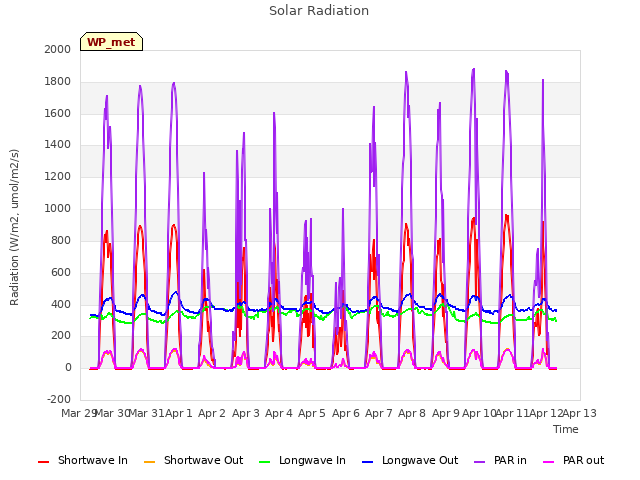Click the 1200 y-axis tick label
Viewport: 640px width, 480px height.
(x=58, y=177)
